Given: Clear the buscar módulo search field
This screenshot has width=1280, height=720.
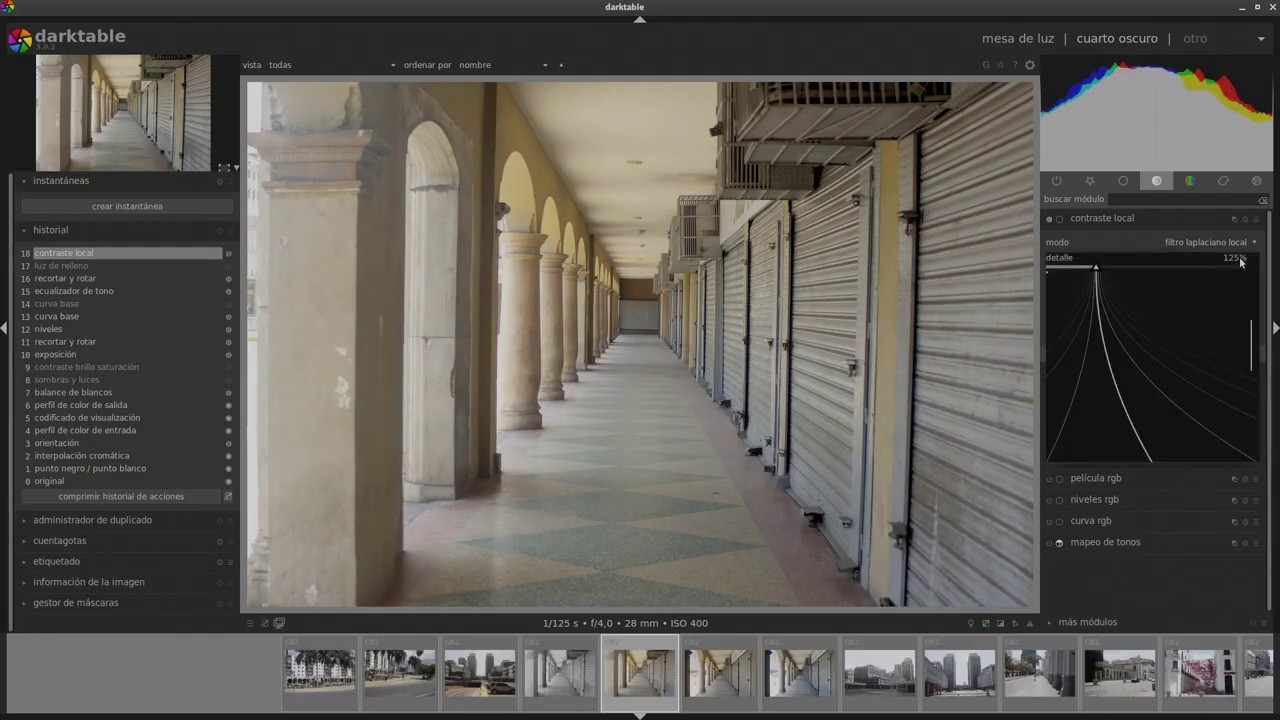Looking at the screenshot, I should 1263,200.
